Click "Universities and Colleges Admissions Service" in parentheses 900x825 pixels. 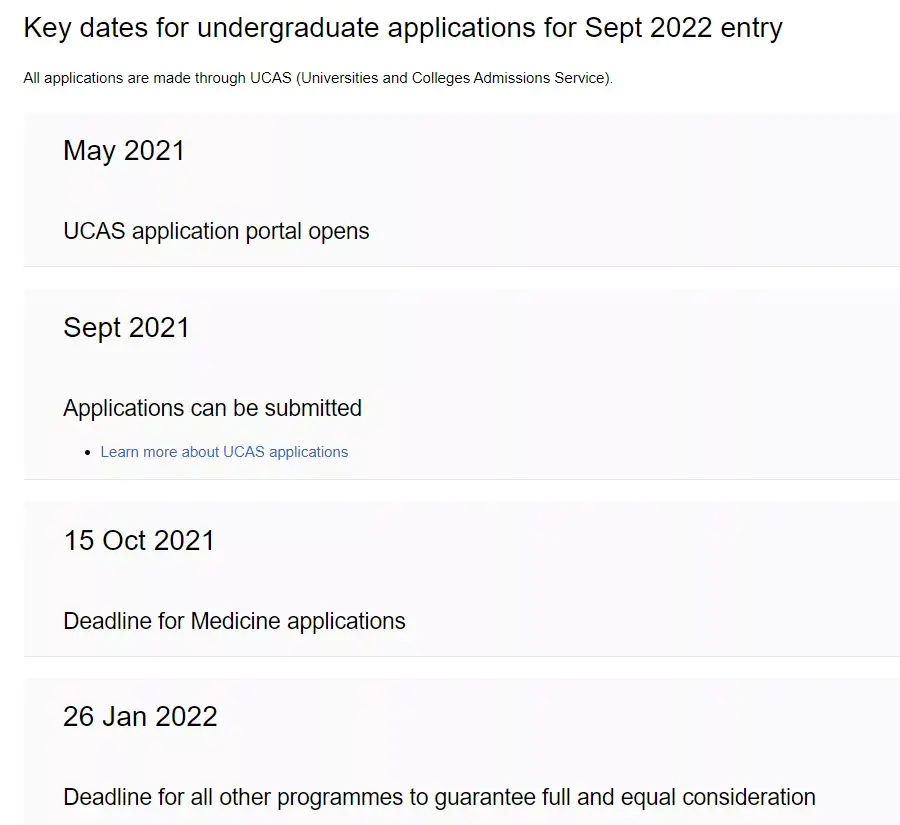click(x=455, y=78)
